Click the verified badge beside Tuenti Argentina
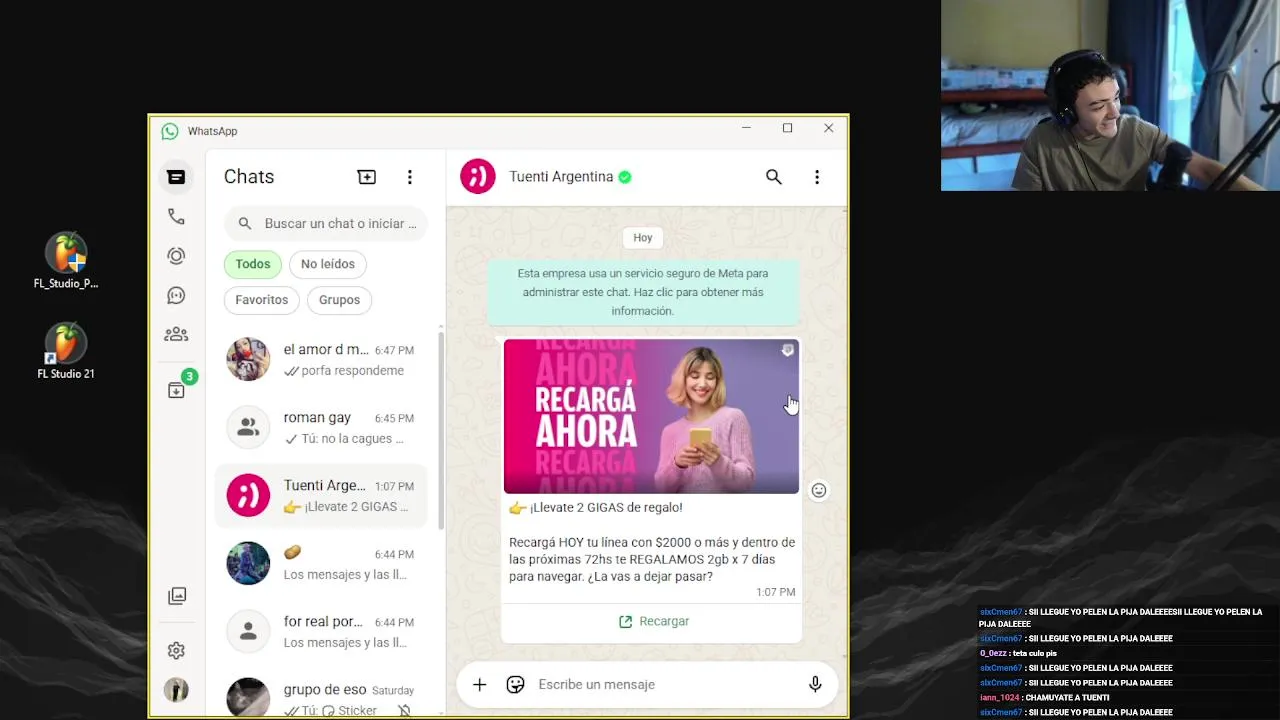Viewport: 1280px width, 720px height. click(x=625, y=177)
